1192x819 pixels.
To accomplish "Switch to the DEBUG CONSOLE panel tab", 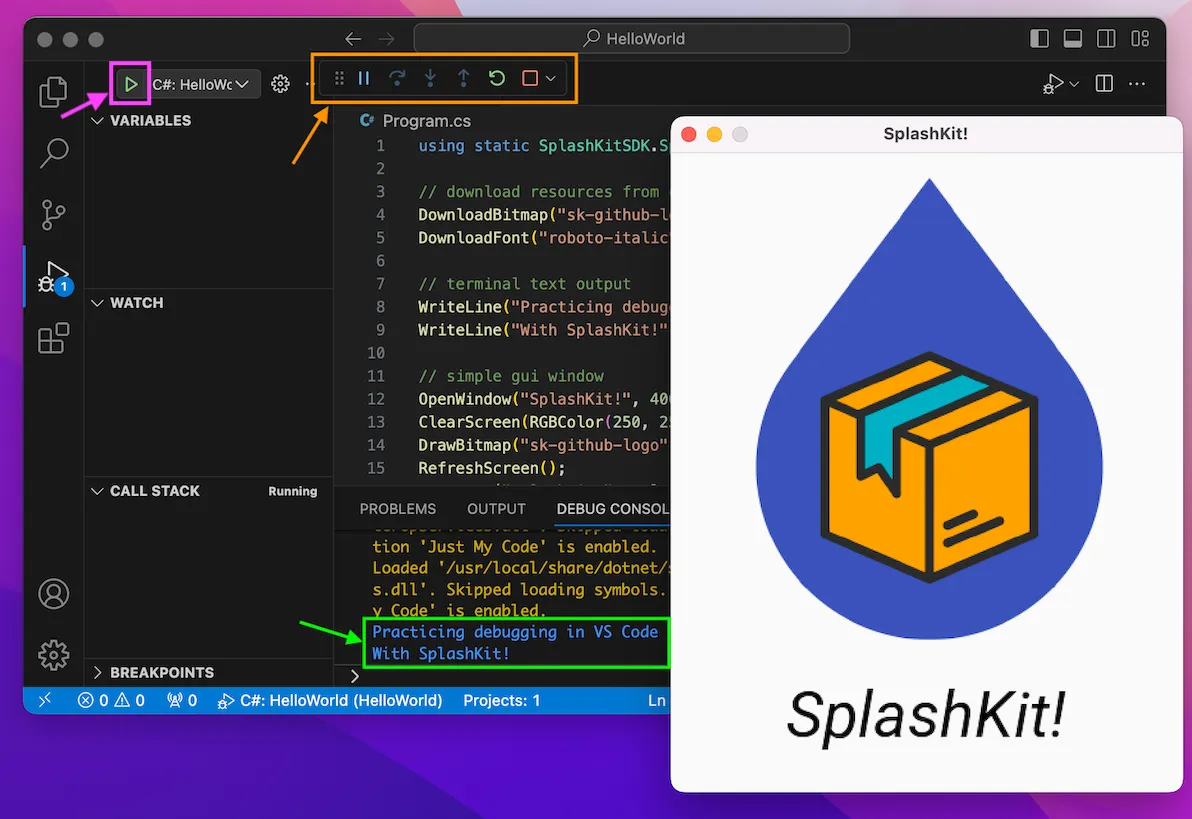I will (613, 509).
